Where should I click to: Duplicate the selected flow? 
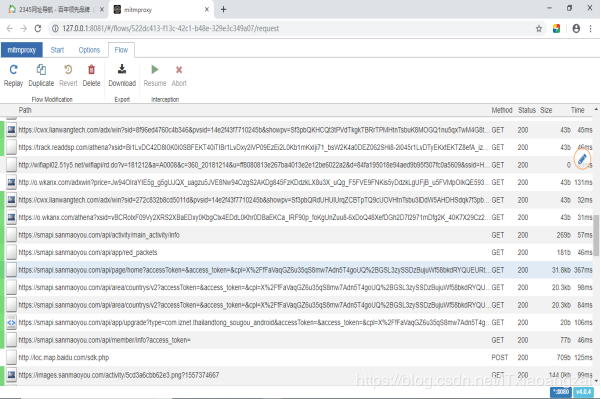coord(41,70)
